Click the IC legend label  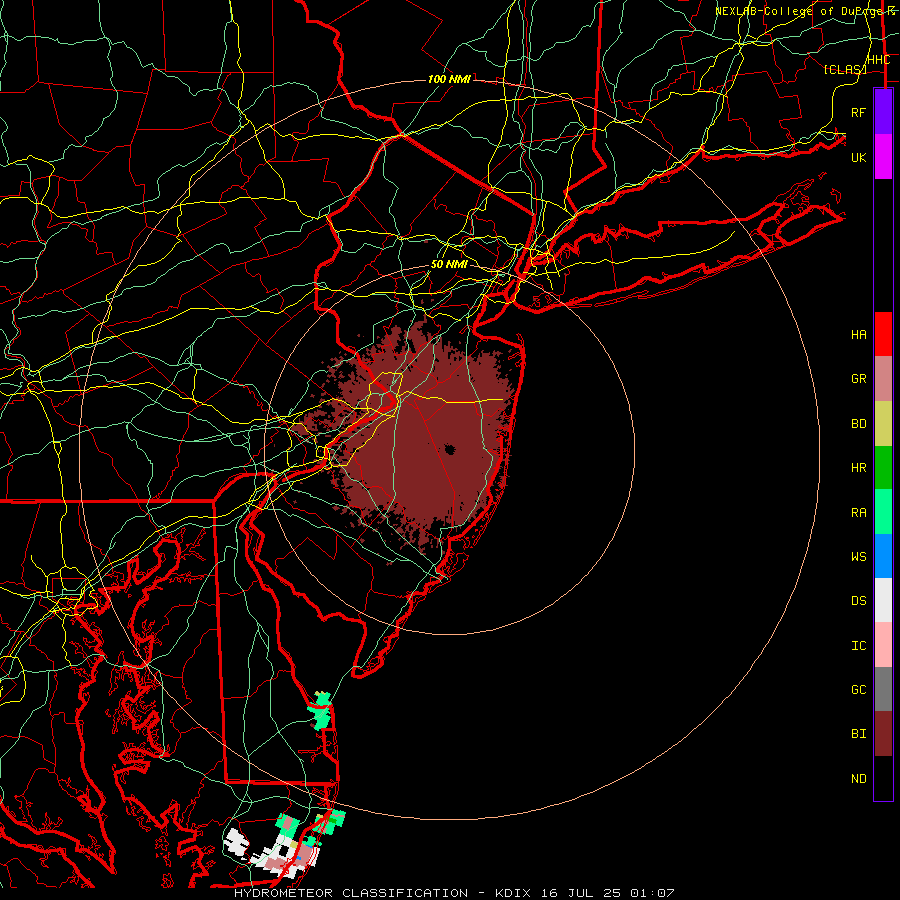tap(858, 646)
